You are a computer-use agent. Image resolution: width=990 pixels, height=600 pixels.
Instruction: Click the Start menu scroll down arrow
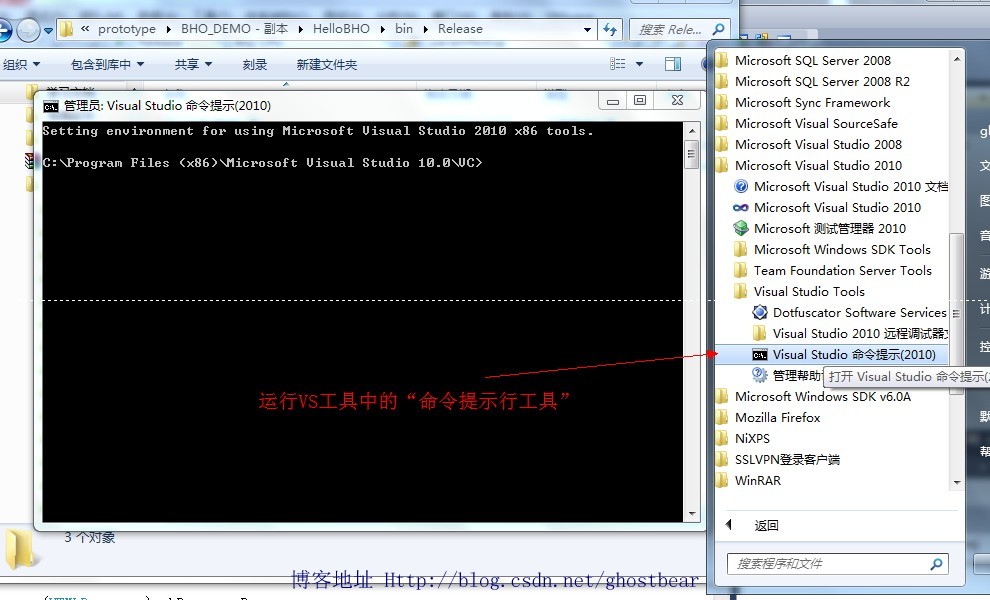957,483
